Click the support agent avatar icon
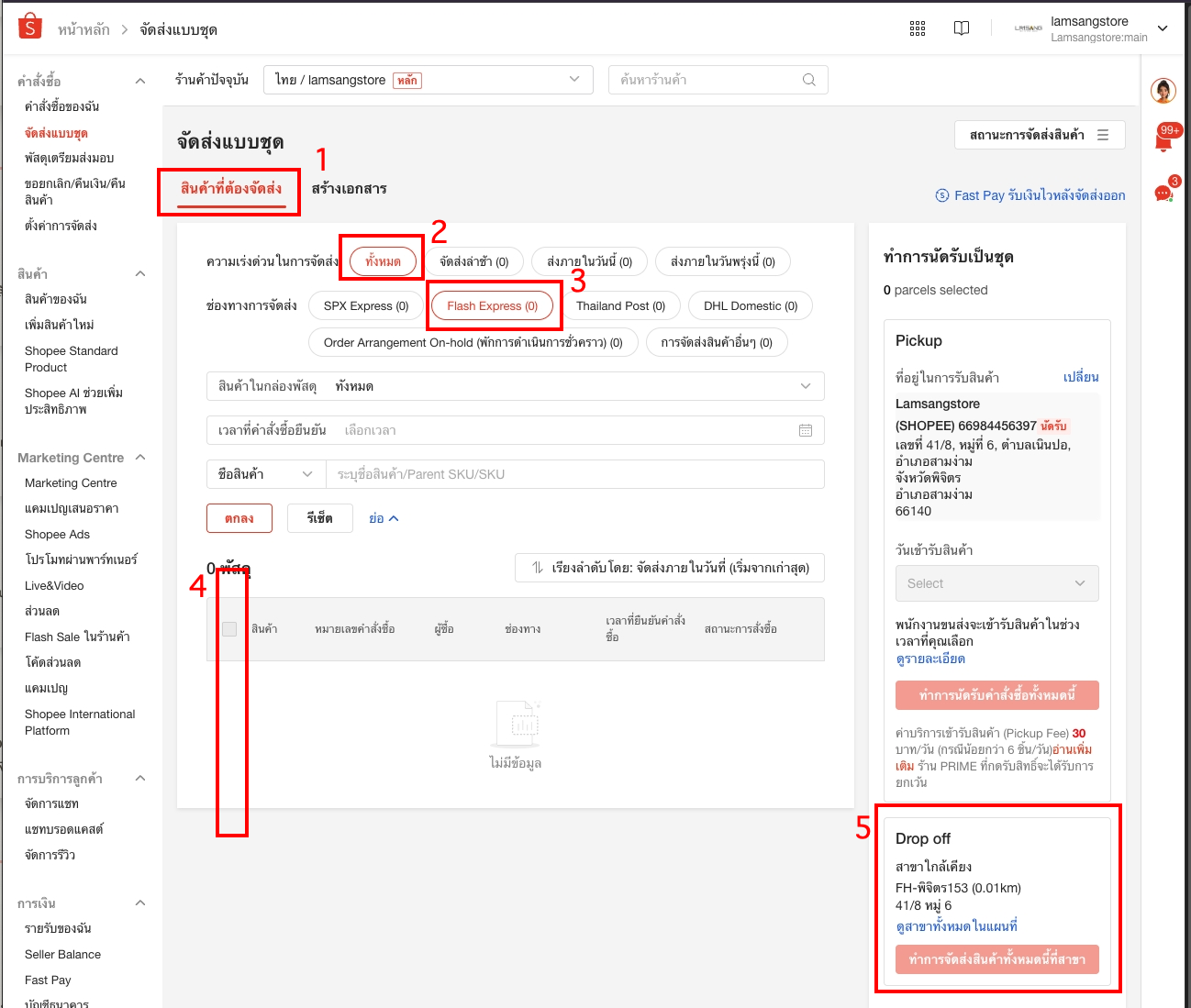 point(1163,91)
